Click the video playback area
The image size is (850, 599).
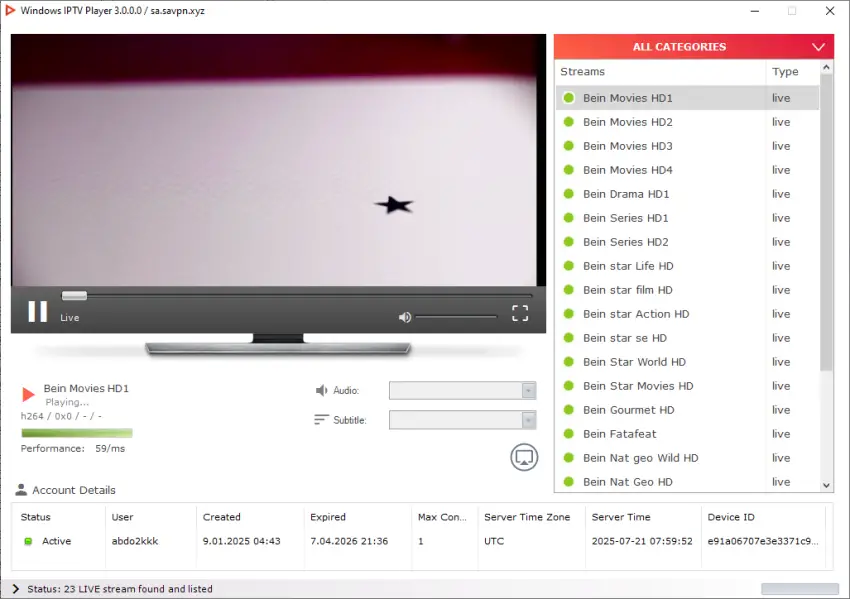click(278, 160)
